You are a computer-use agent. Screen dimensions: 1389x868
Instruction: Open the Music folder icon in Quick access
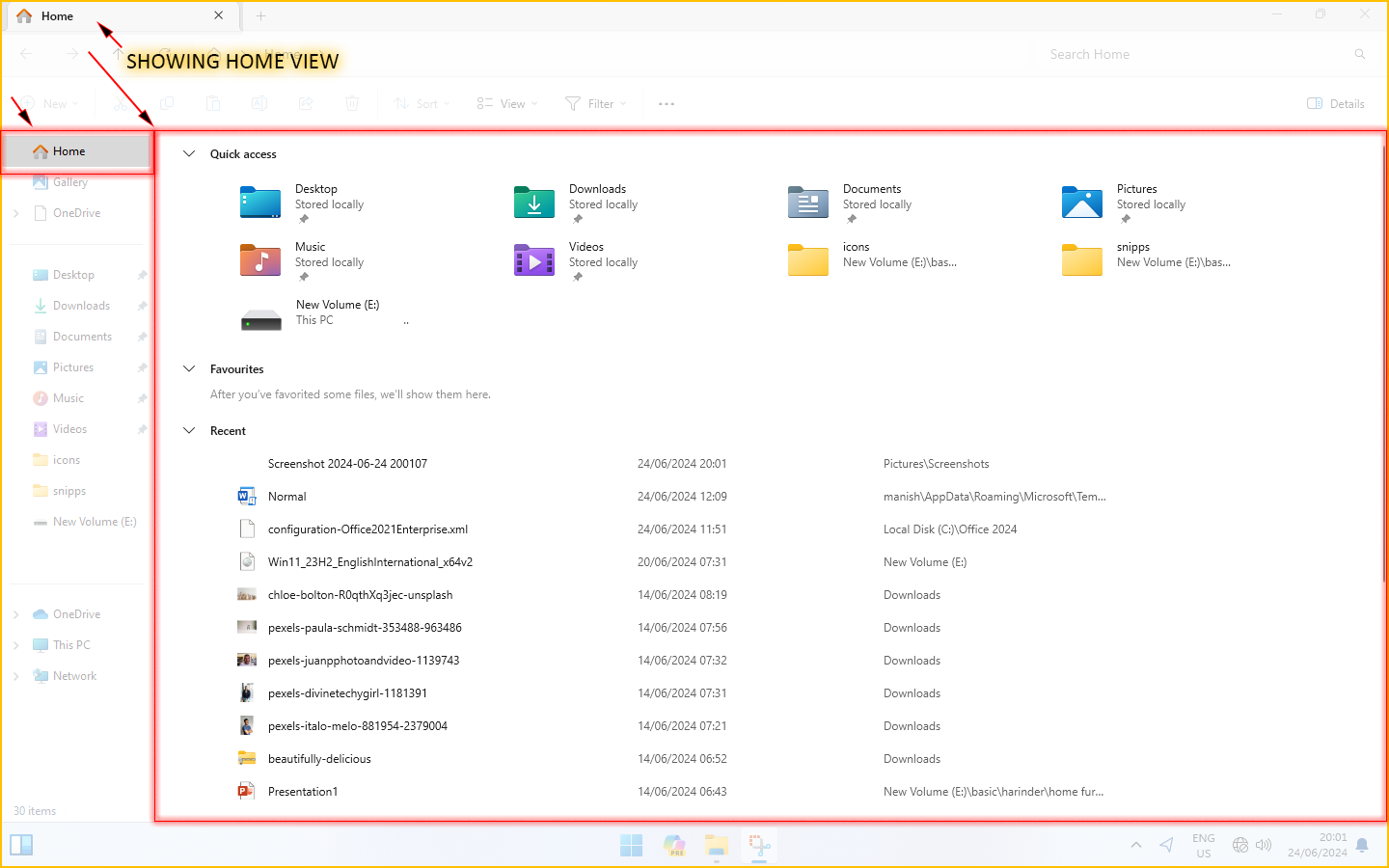click(260, 260)
